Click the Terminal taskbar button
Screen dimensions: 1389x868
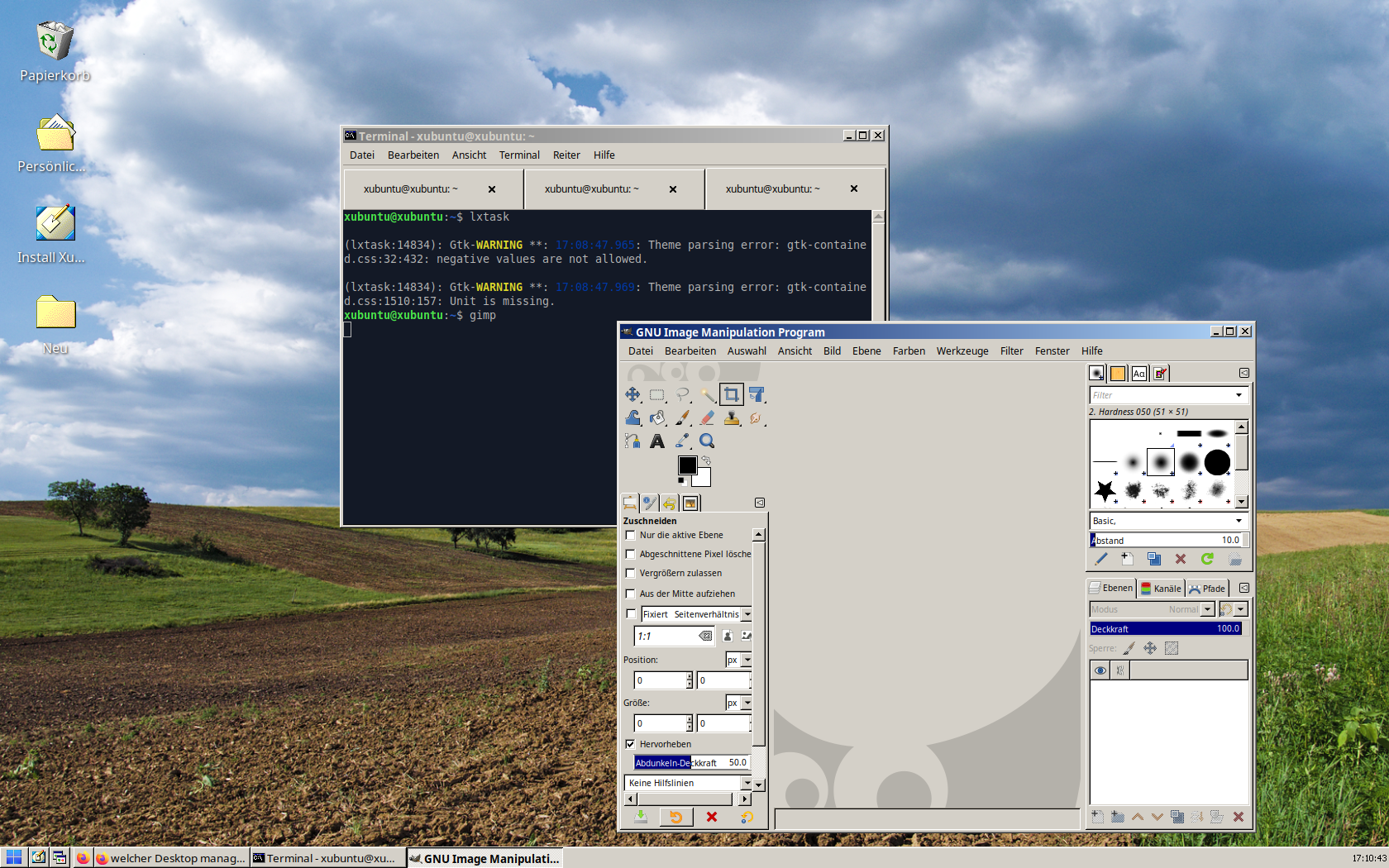[328, 858]
